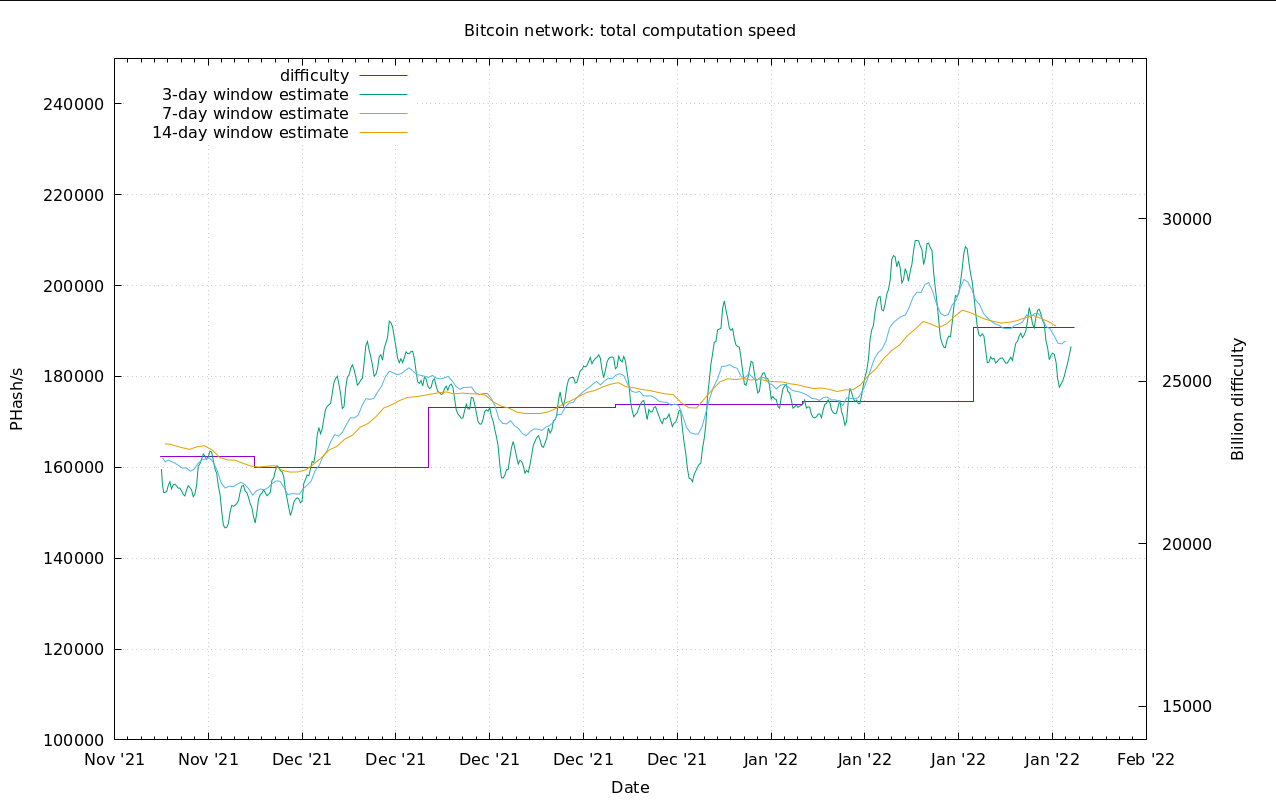Select the 140000 tick on the PHash/s axis

(x=76, y=558)
